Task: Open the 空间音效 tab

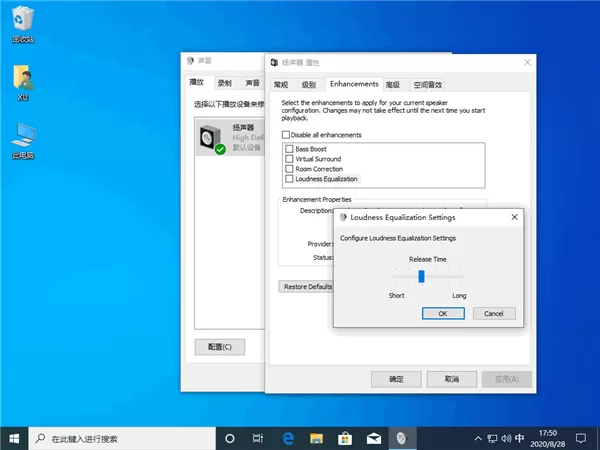Action: click(427, 85)
